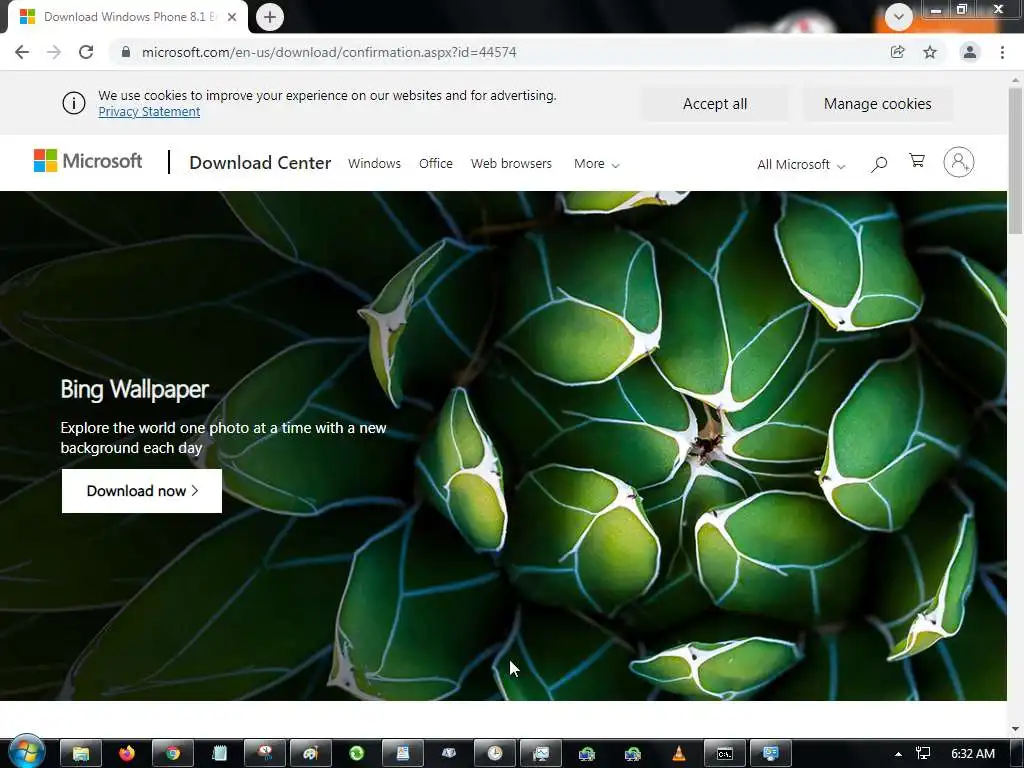Open the Download Center link
Viewport: 1024px width, 768px height.
[260, 163]
